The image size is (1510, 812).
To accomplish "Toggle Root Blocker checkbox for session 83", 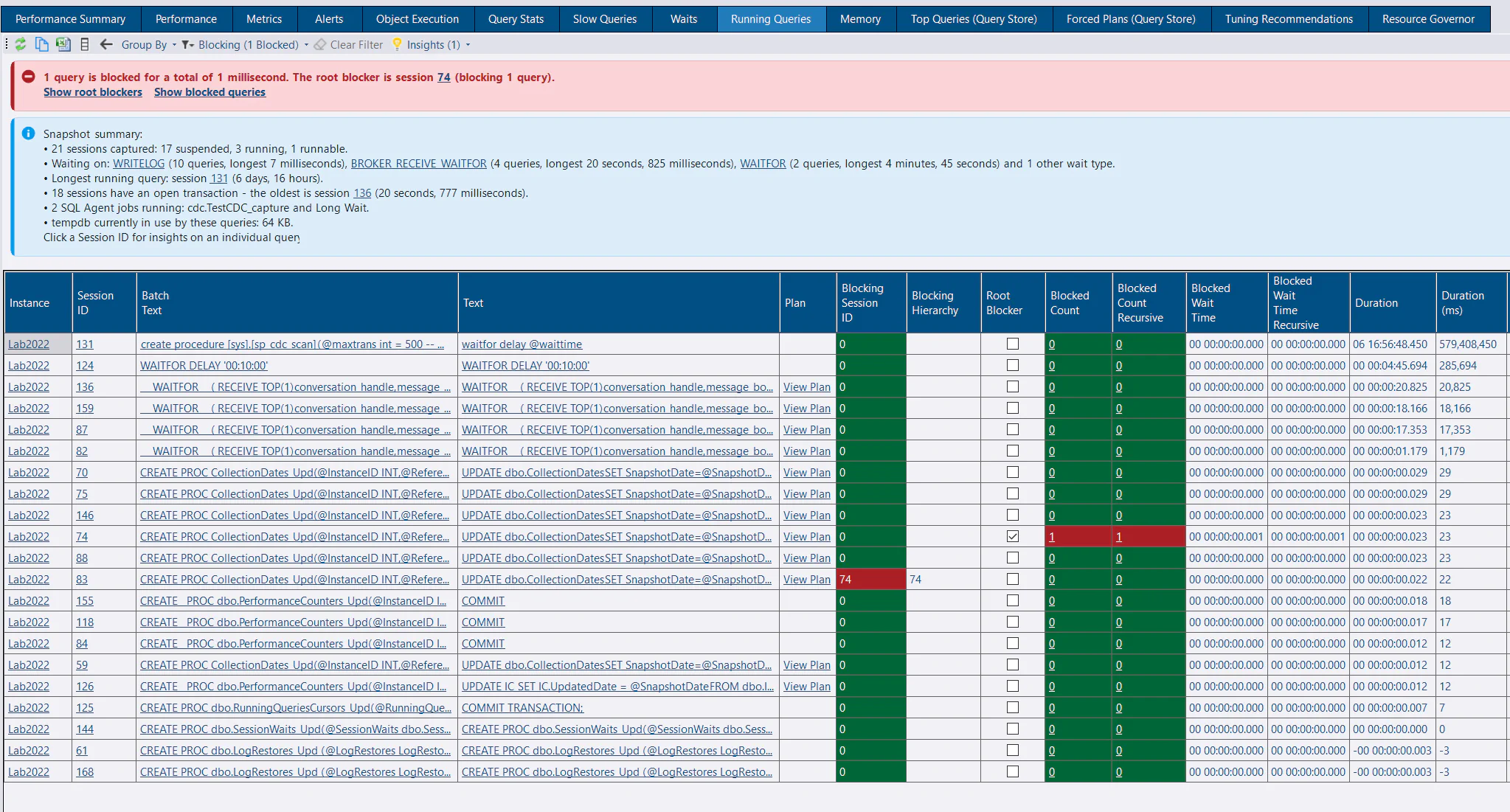I will tap(1013, 579).
